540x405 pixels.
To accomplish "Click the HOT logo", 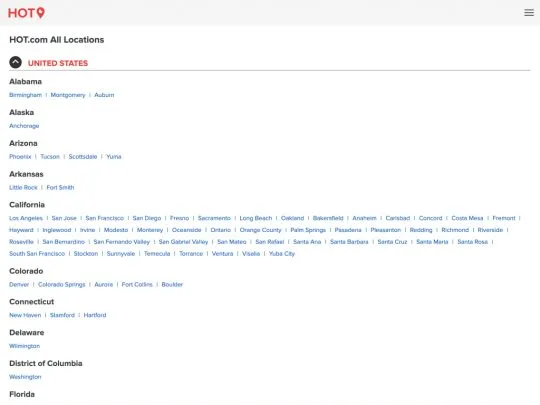I will [26, 13].
